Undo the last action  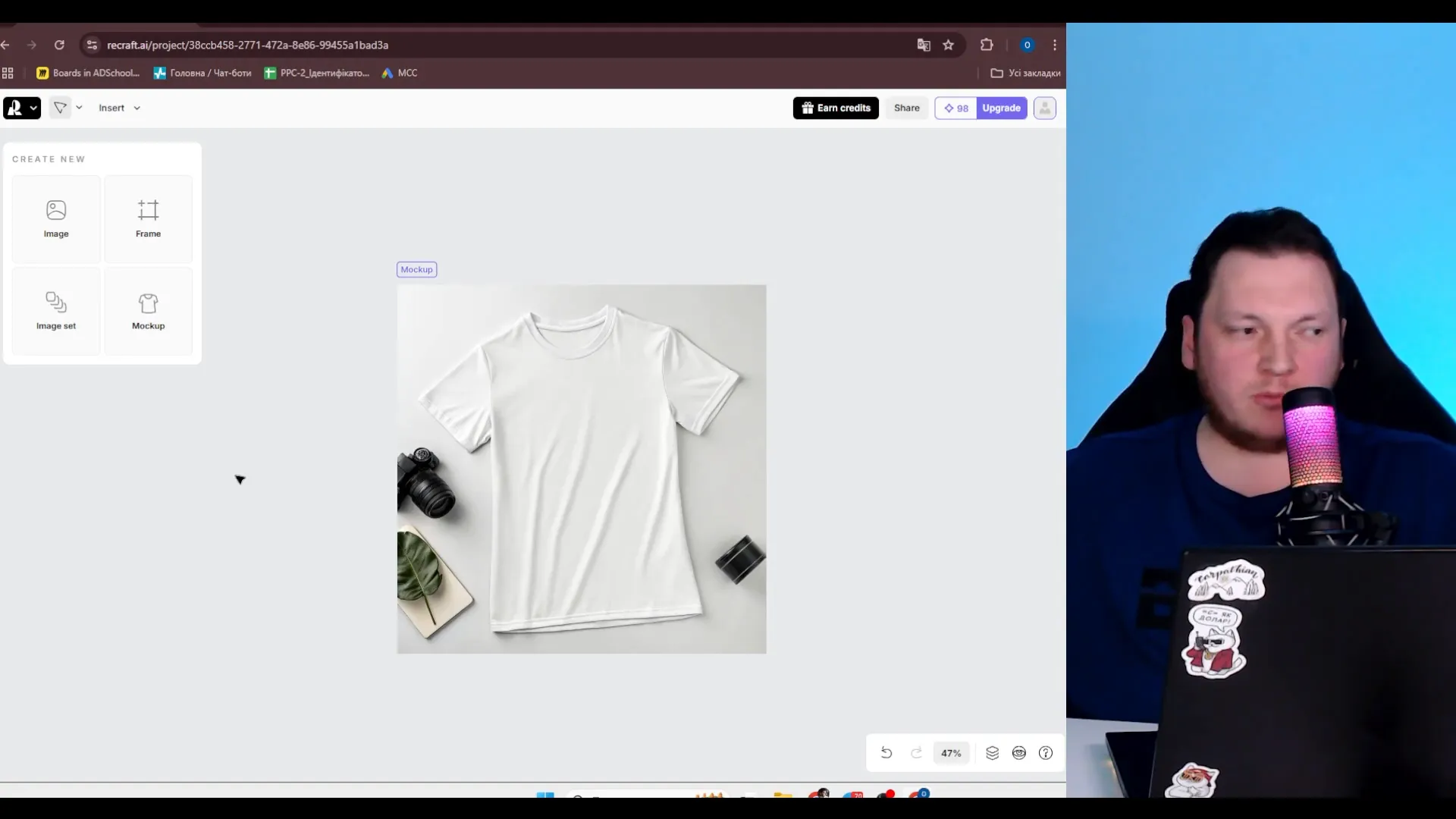(886, 753)
